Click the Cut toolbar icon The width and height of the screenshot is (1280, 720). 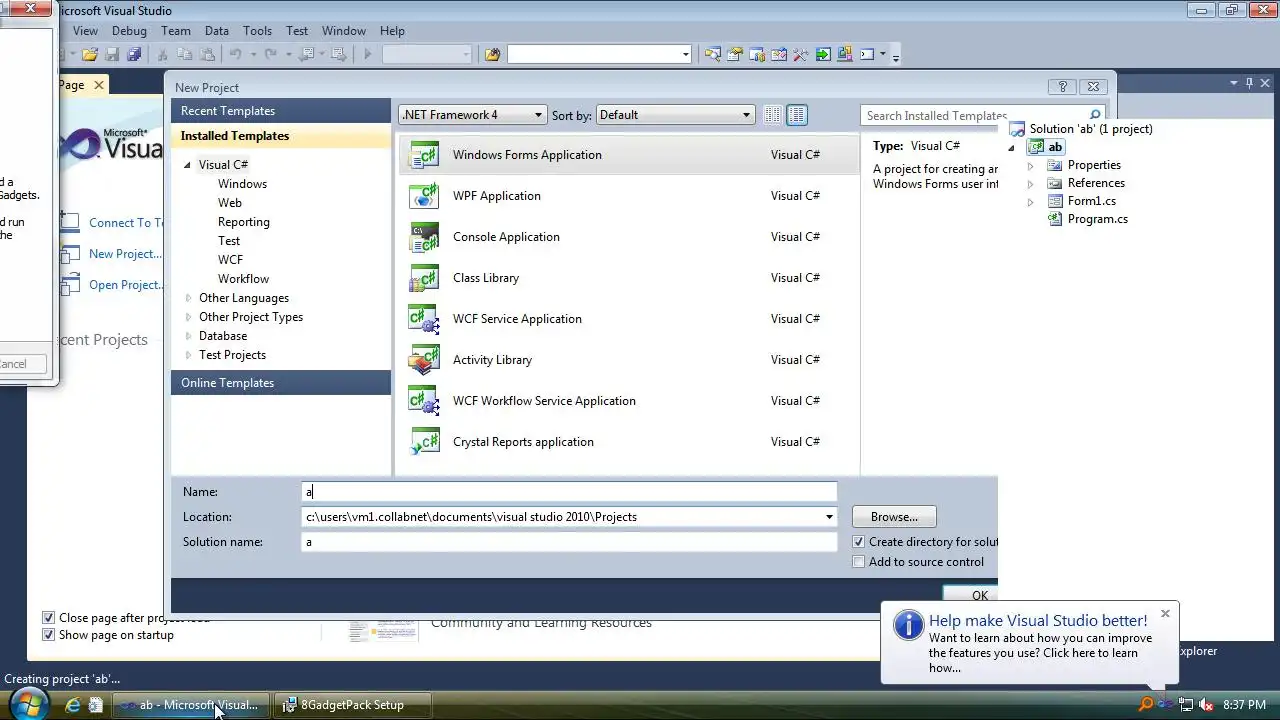162,54
